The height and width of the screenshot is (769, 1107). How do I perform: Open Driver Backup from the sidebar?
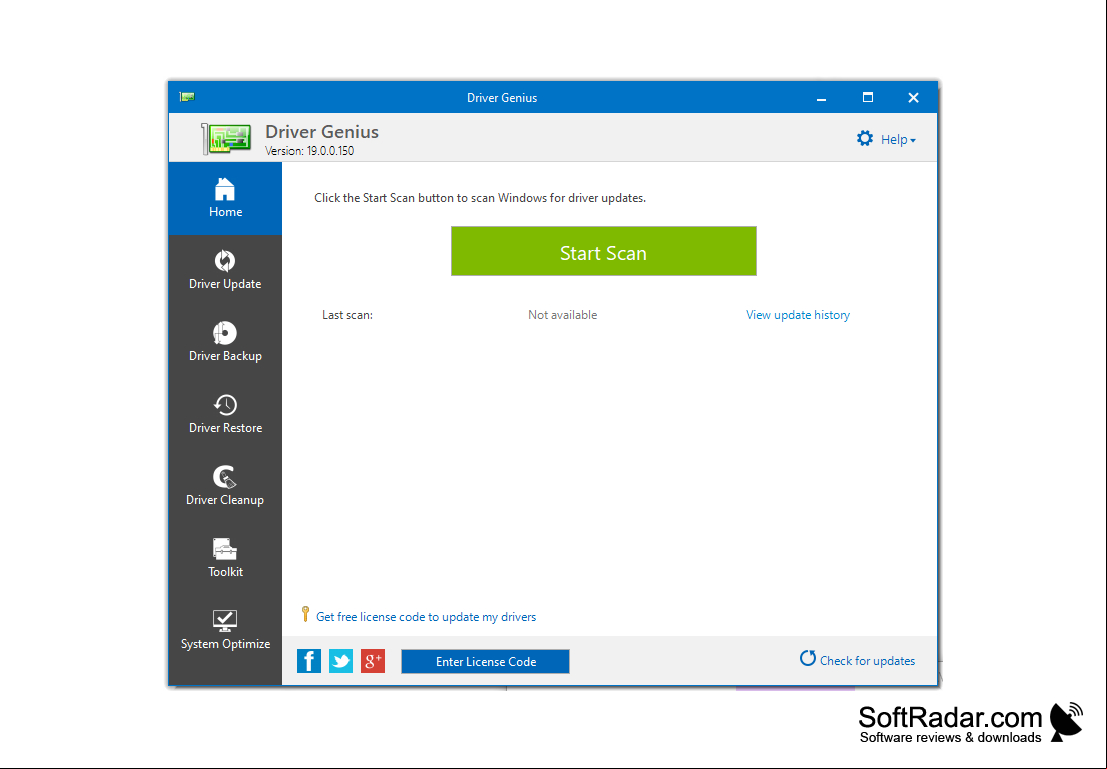coord(225,343)
